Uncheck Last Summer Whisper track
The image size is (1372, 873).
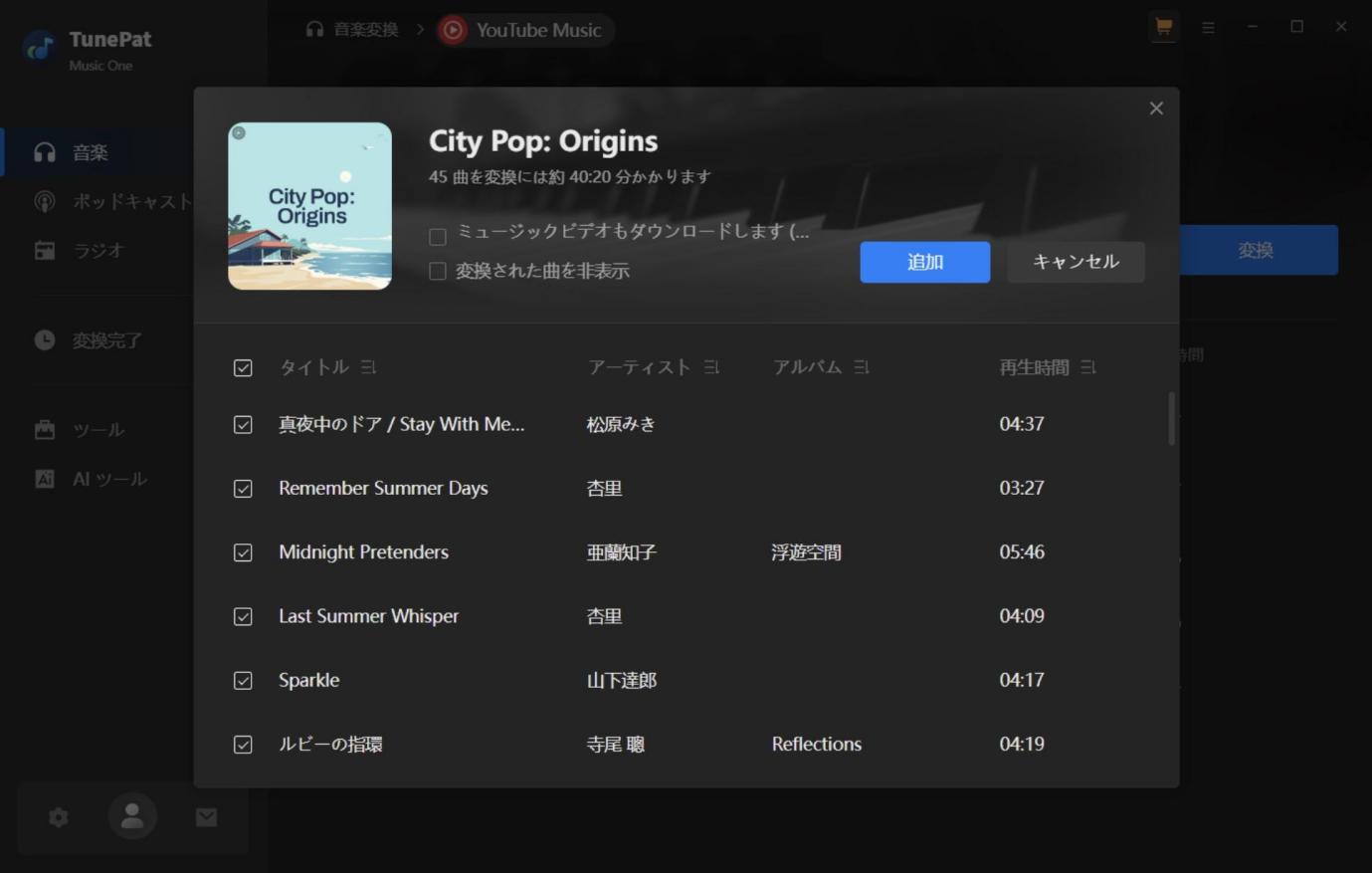click(243, 616)
